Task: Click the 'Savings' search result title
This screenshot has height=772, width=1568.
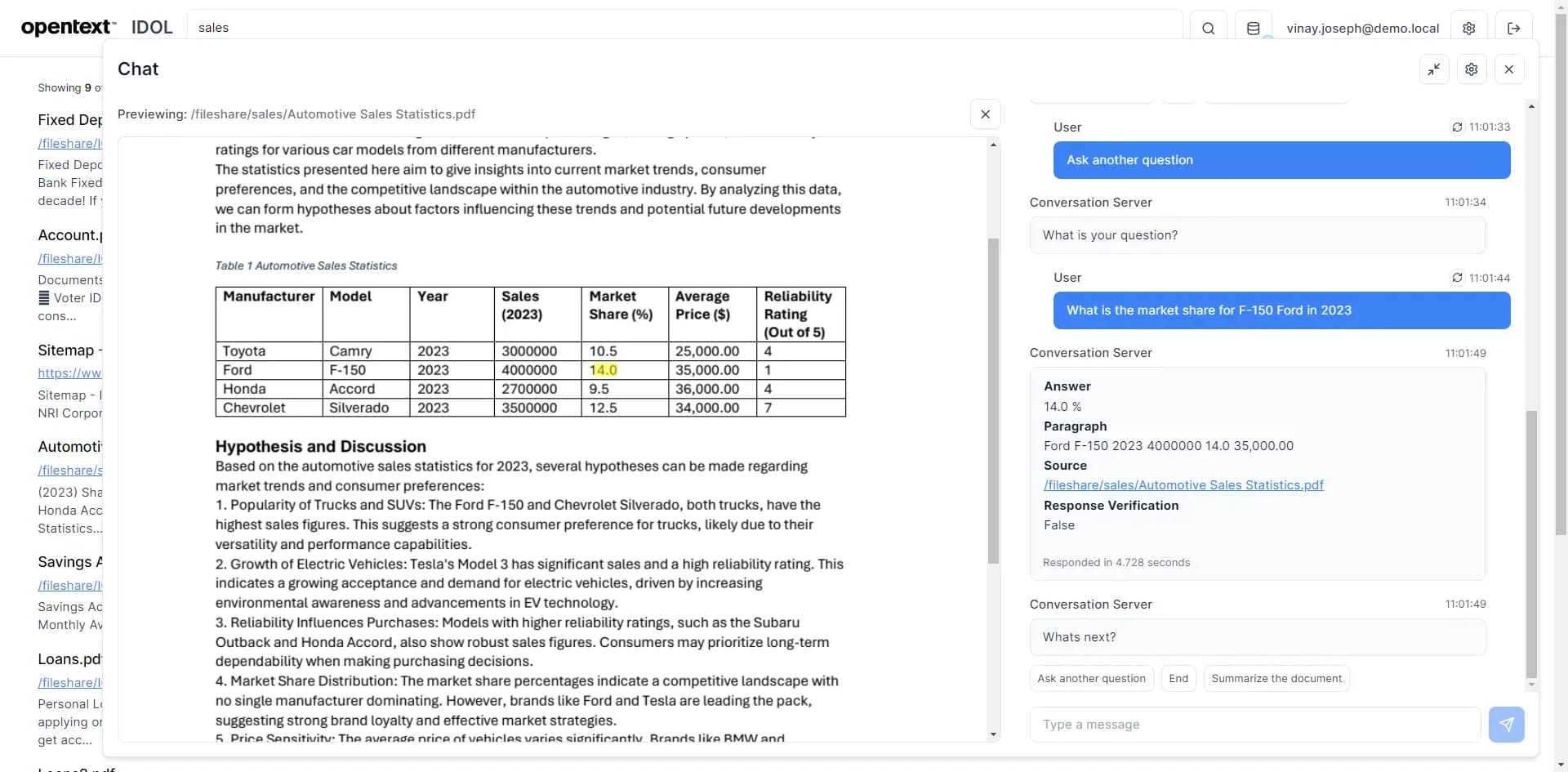Action: click(x=69, y=562)
